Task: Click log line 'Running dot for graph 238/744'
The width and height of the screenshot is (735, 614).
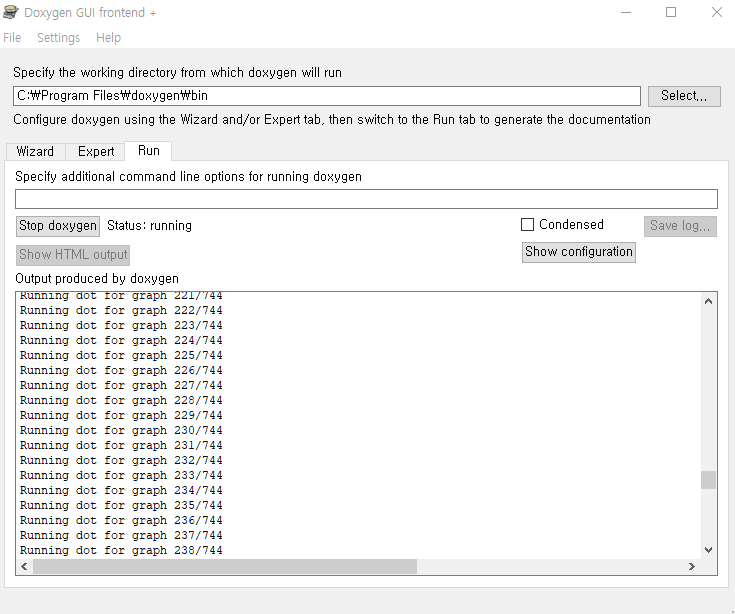Action: [x=121, y=550]
